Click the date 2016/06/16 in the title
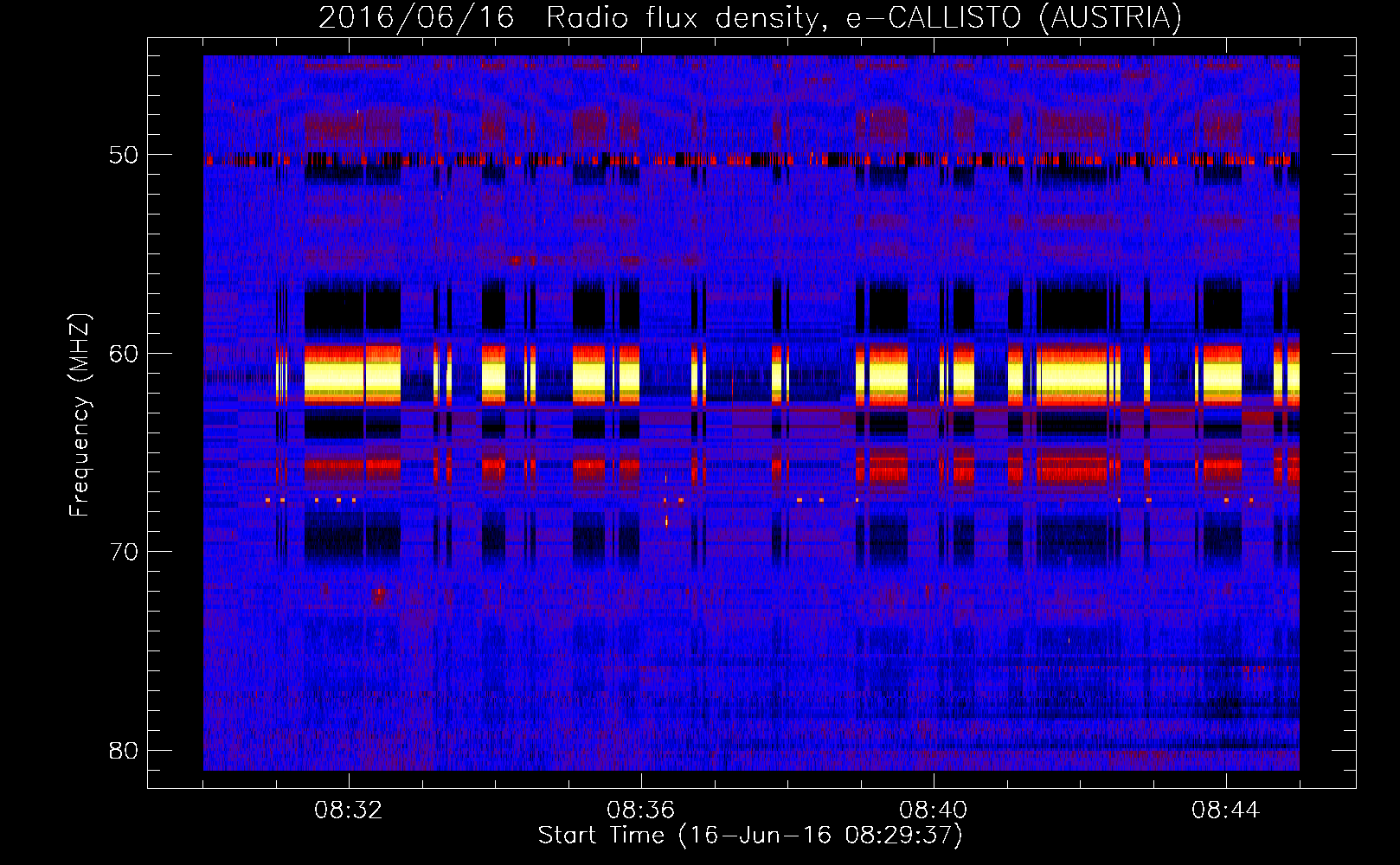This screenshot has width=1400, height=865. (x=416, y=17)
